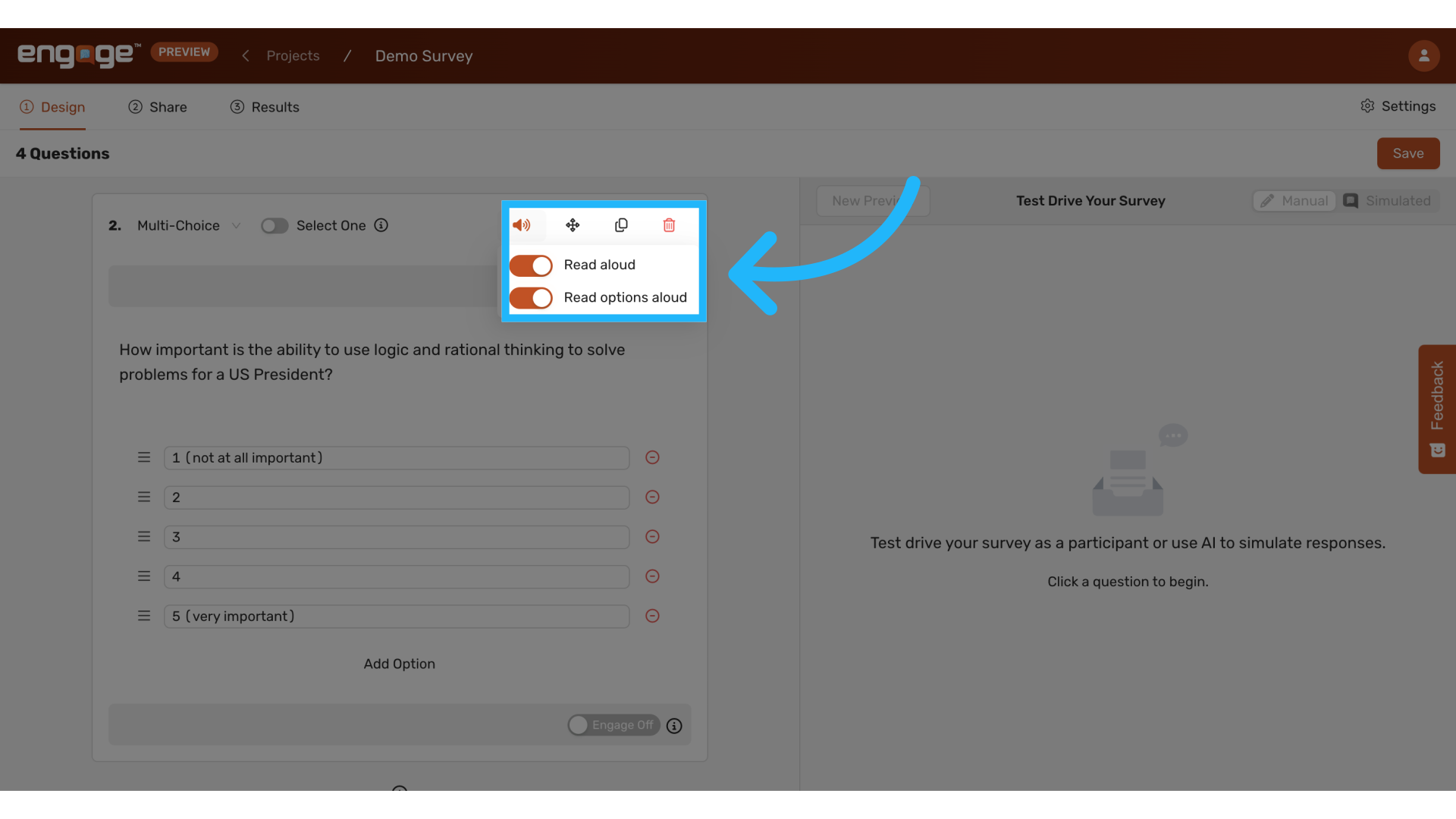Open the user account avatar
The image size is (1456, 819).
1423,55
